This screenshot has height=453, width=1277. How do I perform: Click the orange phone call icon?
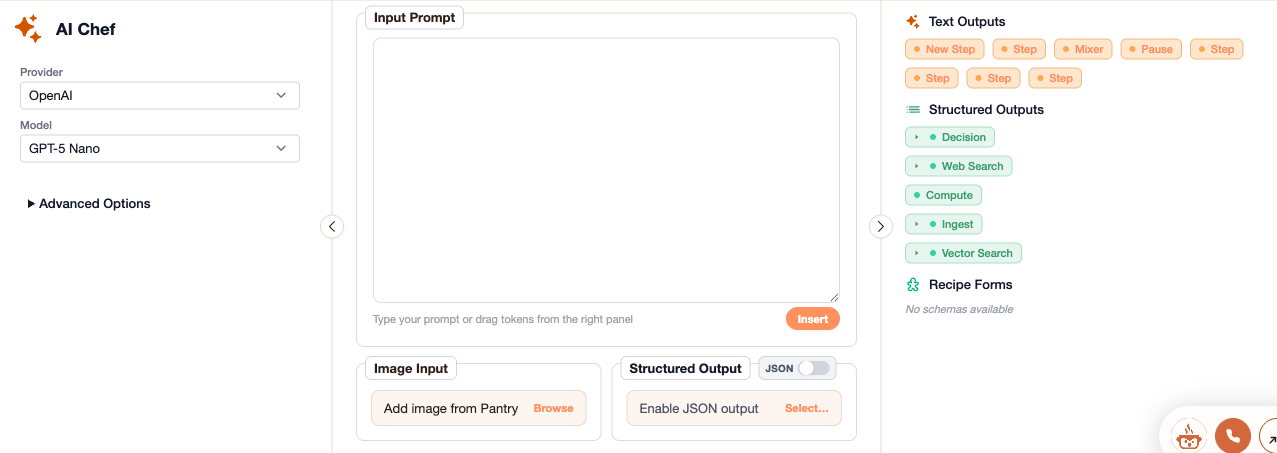[1232, 436]
